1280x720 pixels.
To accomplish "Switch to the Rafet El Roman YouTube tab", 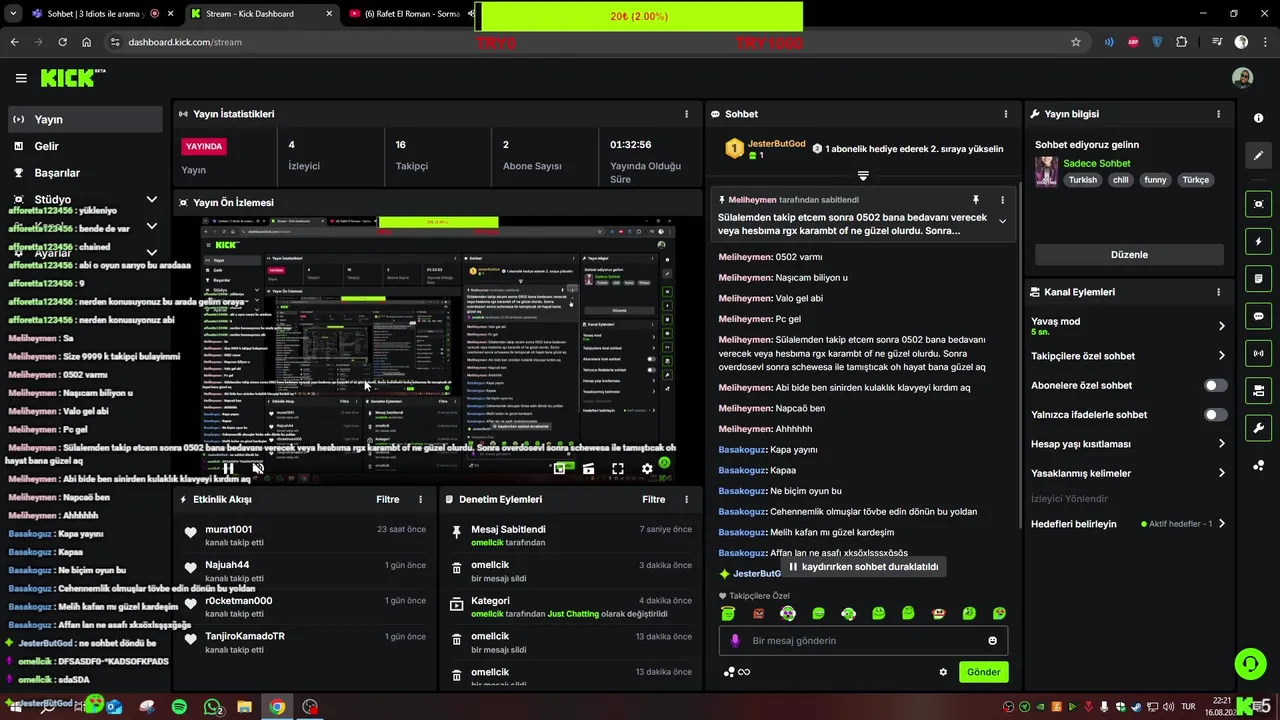I will point(410,14).
